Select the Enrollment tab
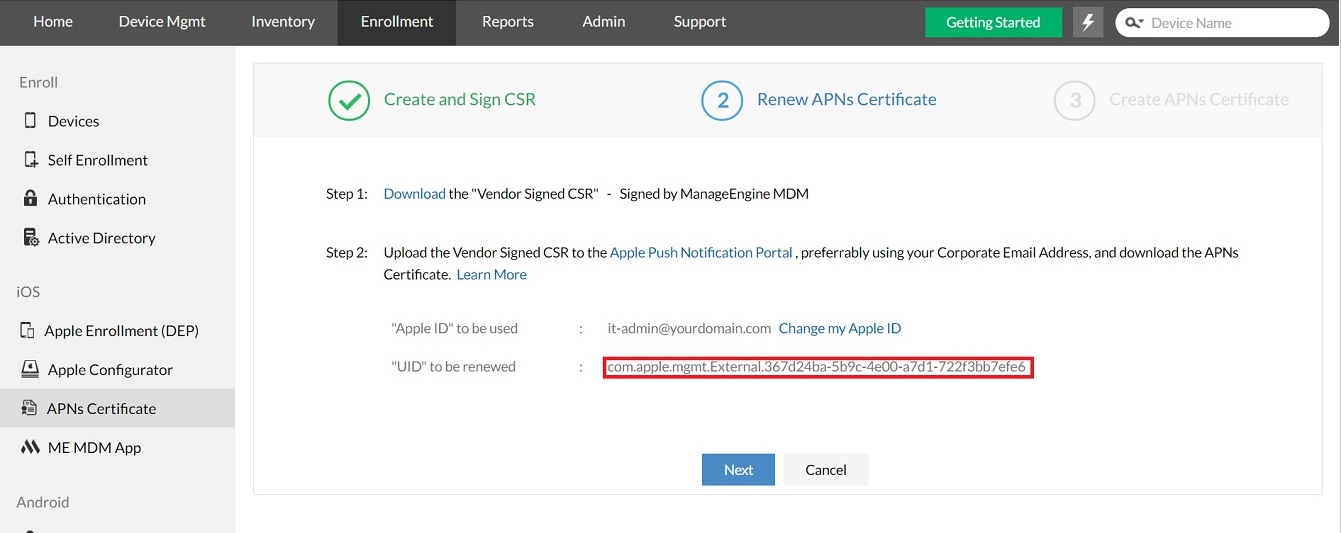The height and width of the screenshot is (533, 1341). pos(397,22)
